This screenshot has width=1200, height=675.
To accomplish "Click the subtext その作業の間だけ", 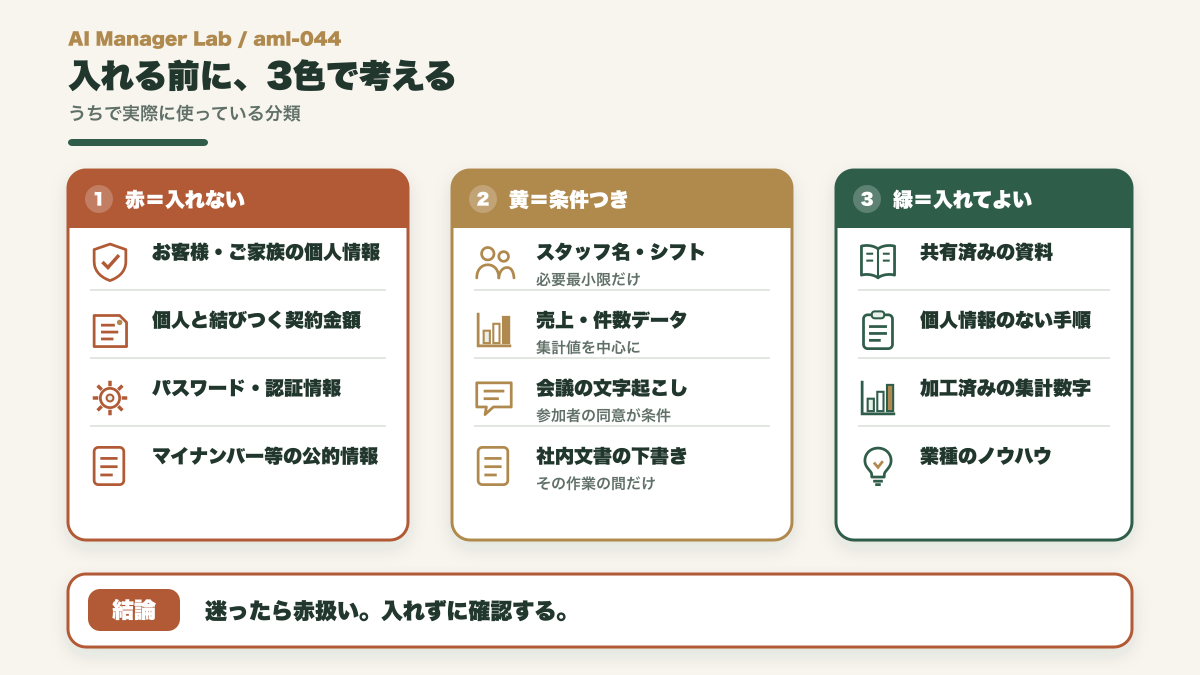I will click(596, 483).
